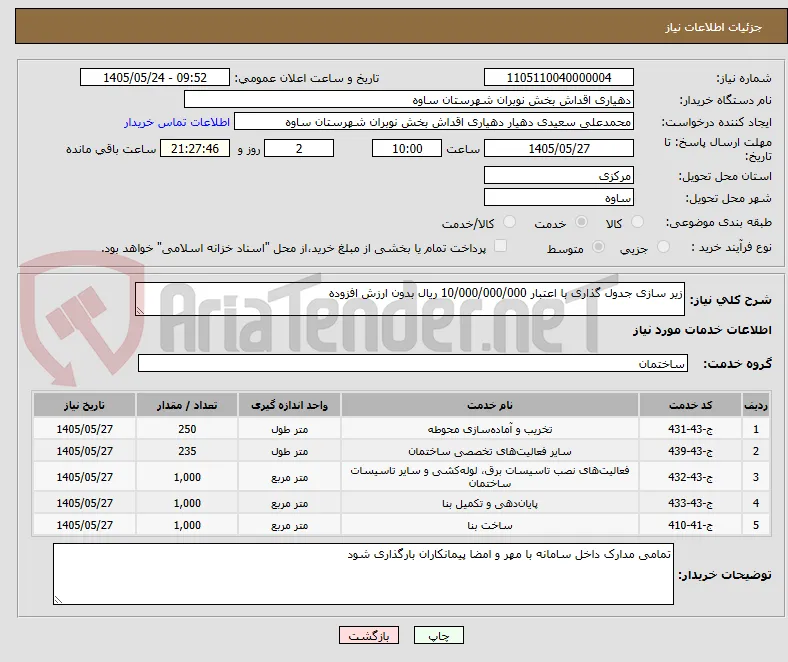The height and width of the screenshot is (662, 788).
Task: Click the ایجاد کننده درخواست field
Action: click(434, 122)
